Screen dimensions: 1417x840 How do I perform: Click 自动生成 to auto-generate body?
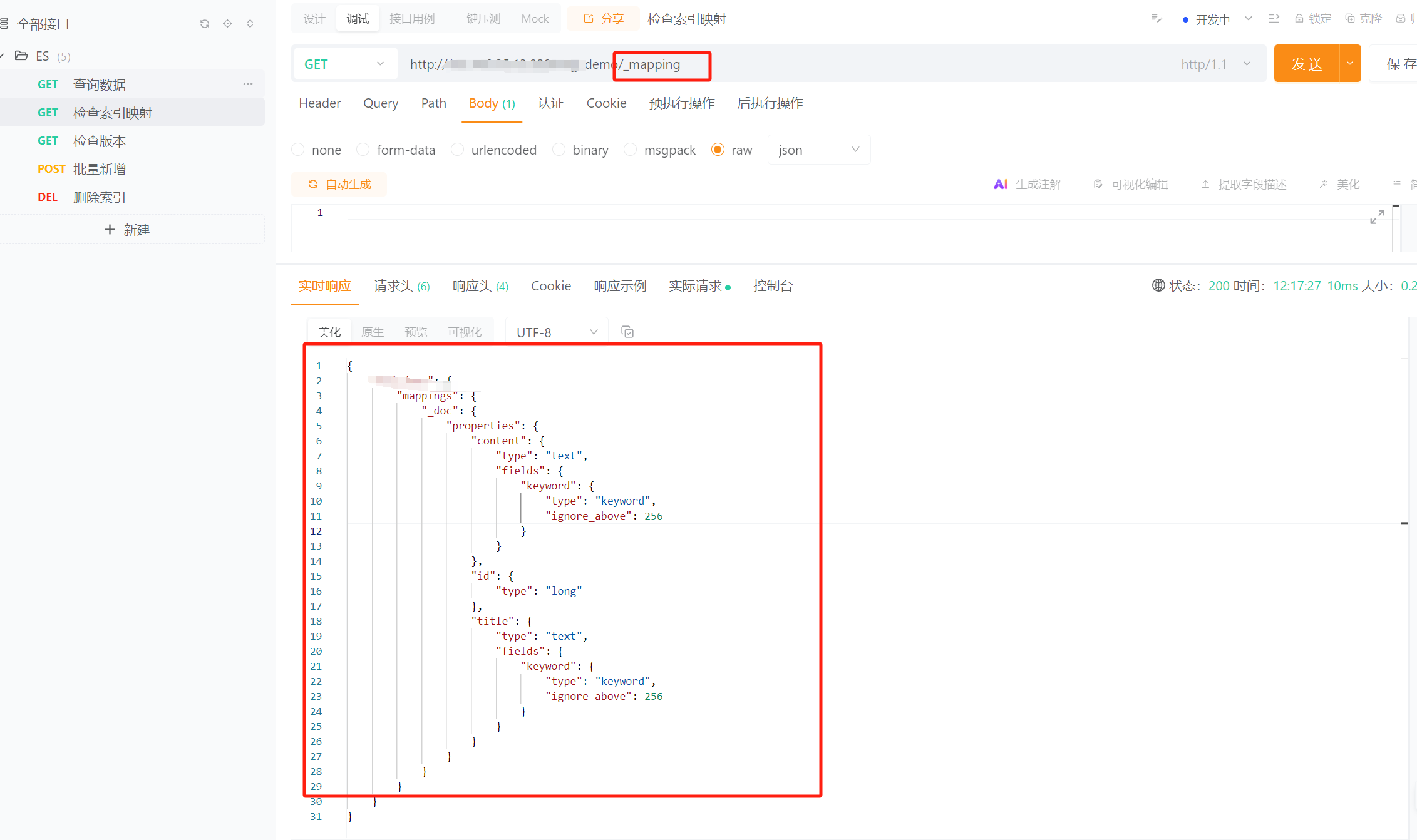(339, 183)
